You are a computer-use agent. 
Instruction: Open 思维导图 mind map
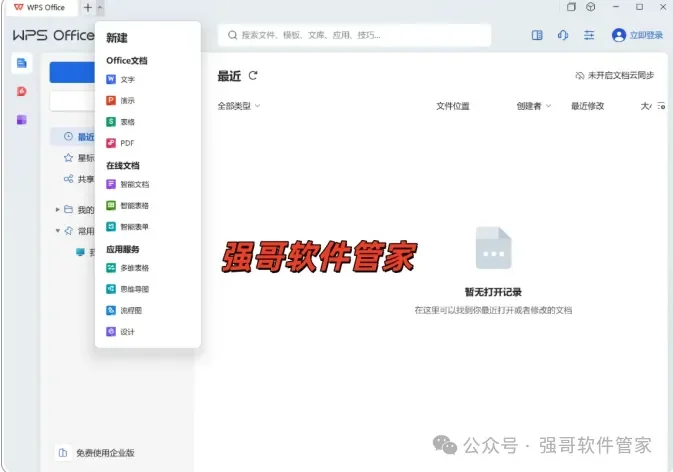point(127,289)
